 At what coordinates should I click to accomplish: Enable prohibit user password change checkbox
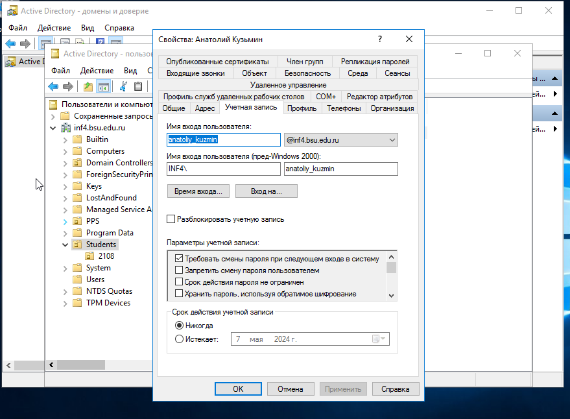178,270
